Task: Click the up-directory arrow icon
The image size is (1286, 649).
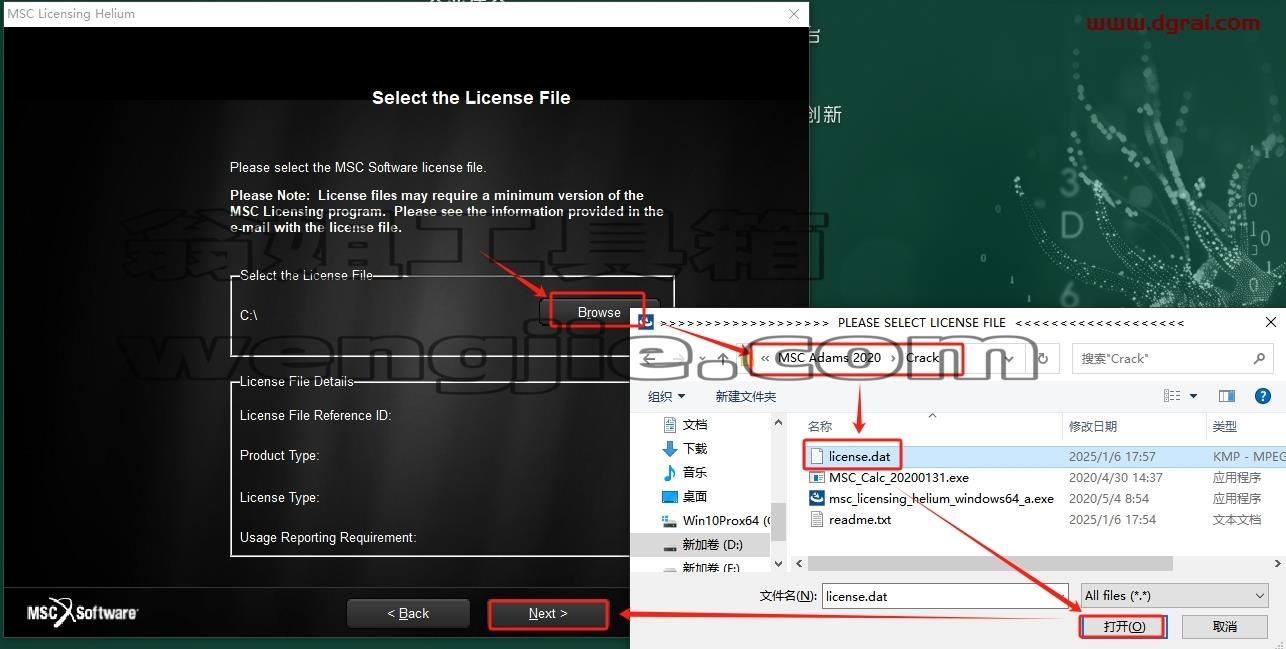Action: point(723,359)
